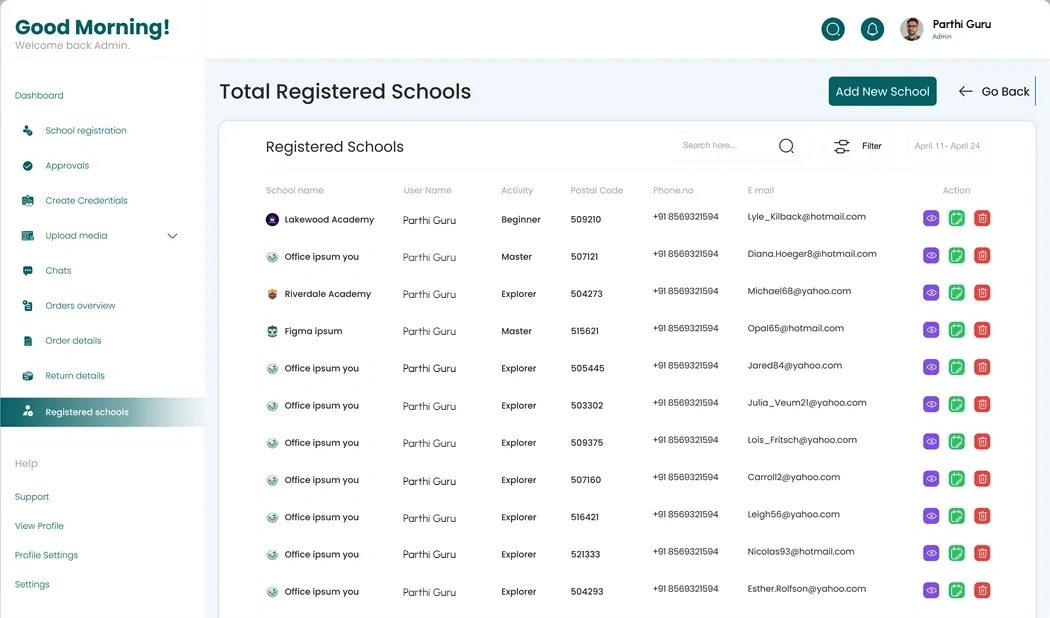Click the Parthi Guru profile avatar

[x=911, y=29]
